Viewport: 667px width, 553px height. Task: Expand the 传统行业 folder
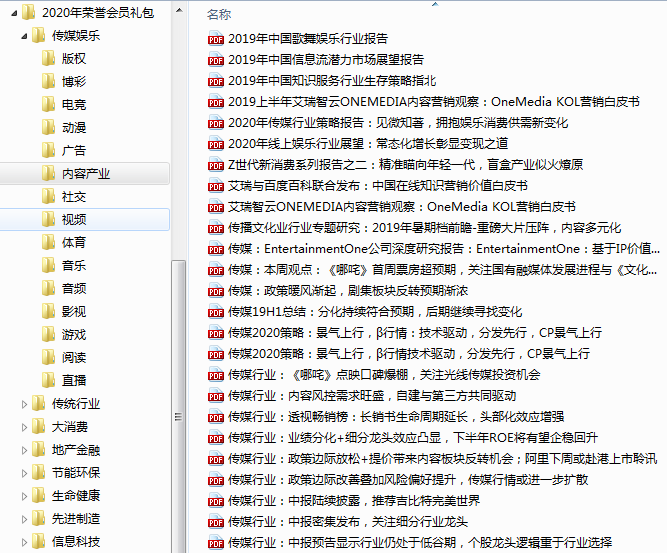[x=24, y=404]
